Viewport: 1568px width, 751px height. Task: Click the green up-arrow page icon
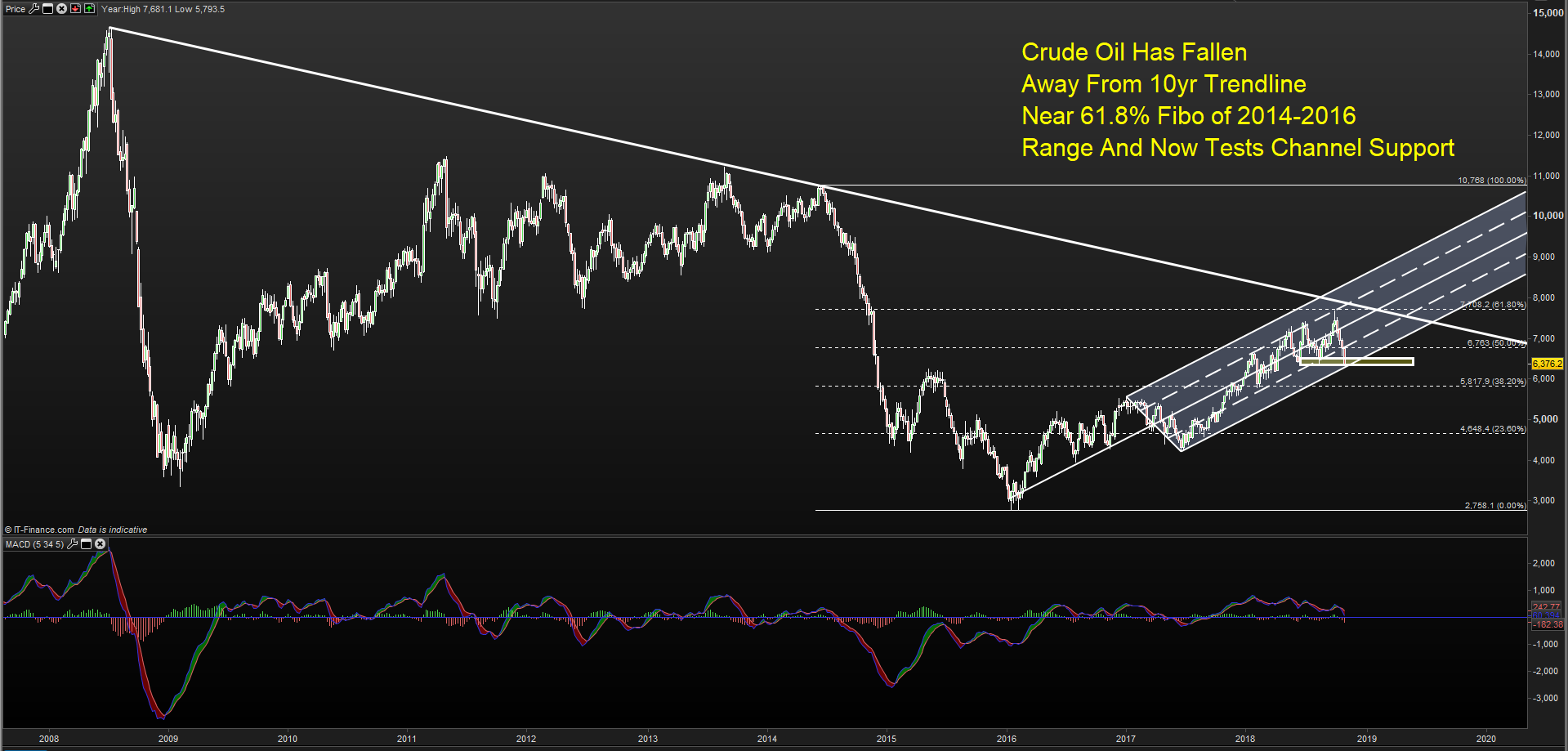pos(89,8)
